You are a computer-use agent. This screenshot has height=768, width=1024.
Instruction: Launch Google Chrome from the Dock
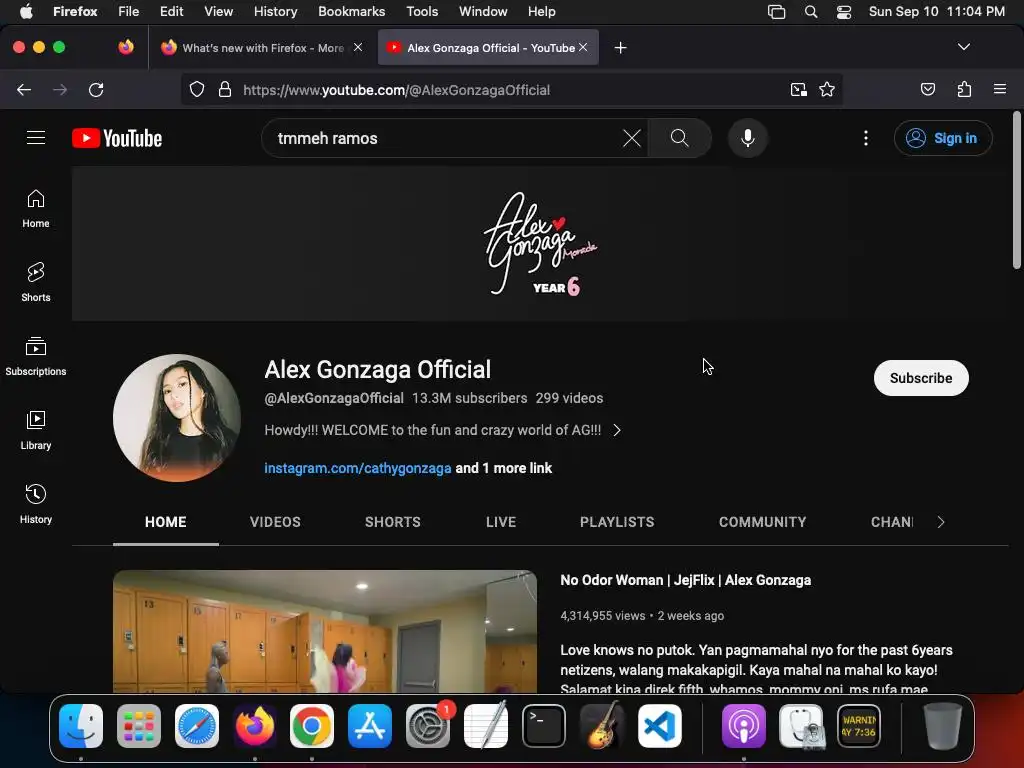[312, 726]
